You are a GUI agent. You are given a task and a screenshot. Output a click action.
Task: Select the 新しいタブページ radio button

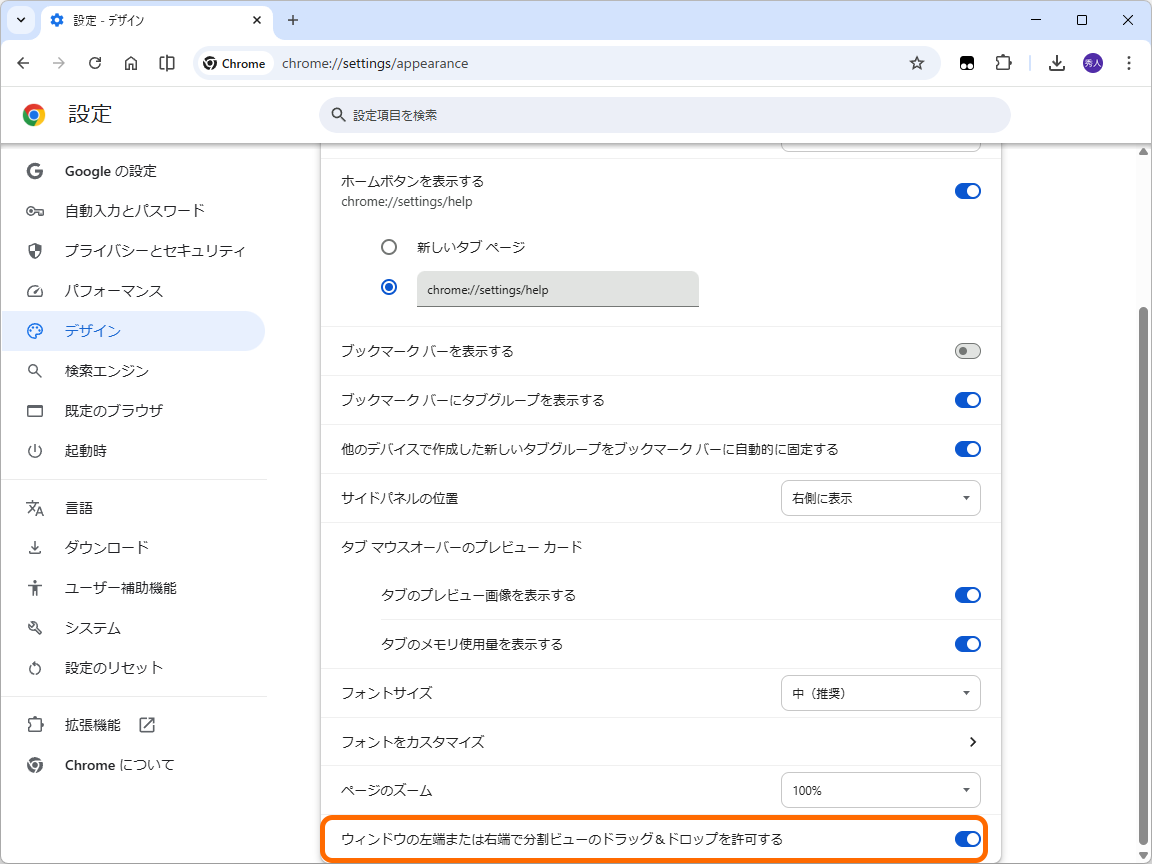[390, 246]
